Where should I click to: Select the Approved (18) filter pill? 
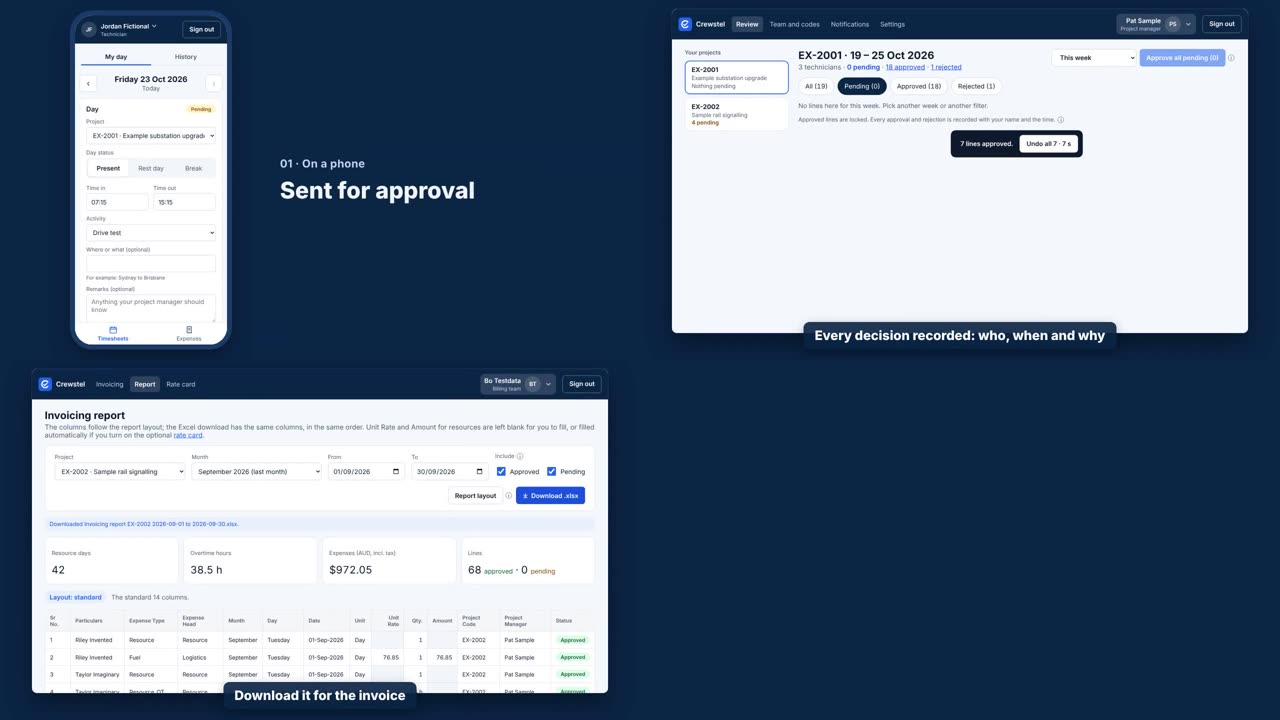[x=919, y=86]
